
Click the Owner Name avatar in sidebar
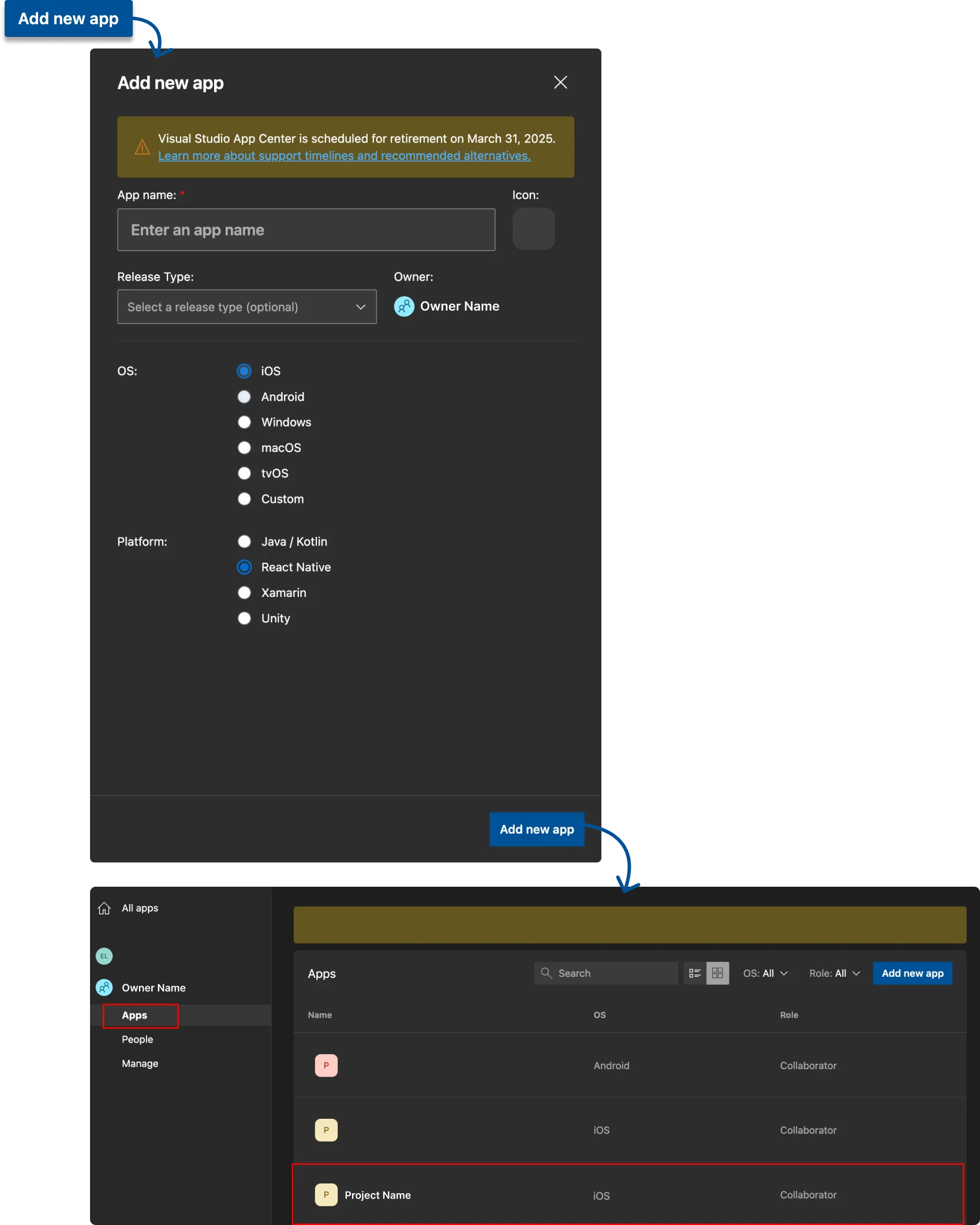(x=104, y=988)
